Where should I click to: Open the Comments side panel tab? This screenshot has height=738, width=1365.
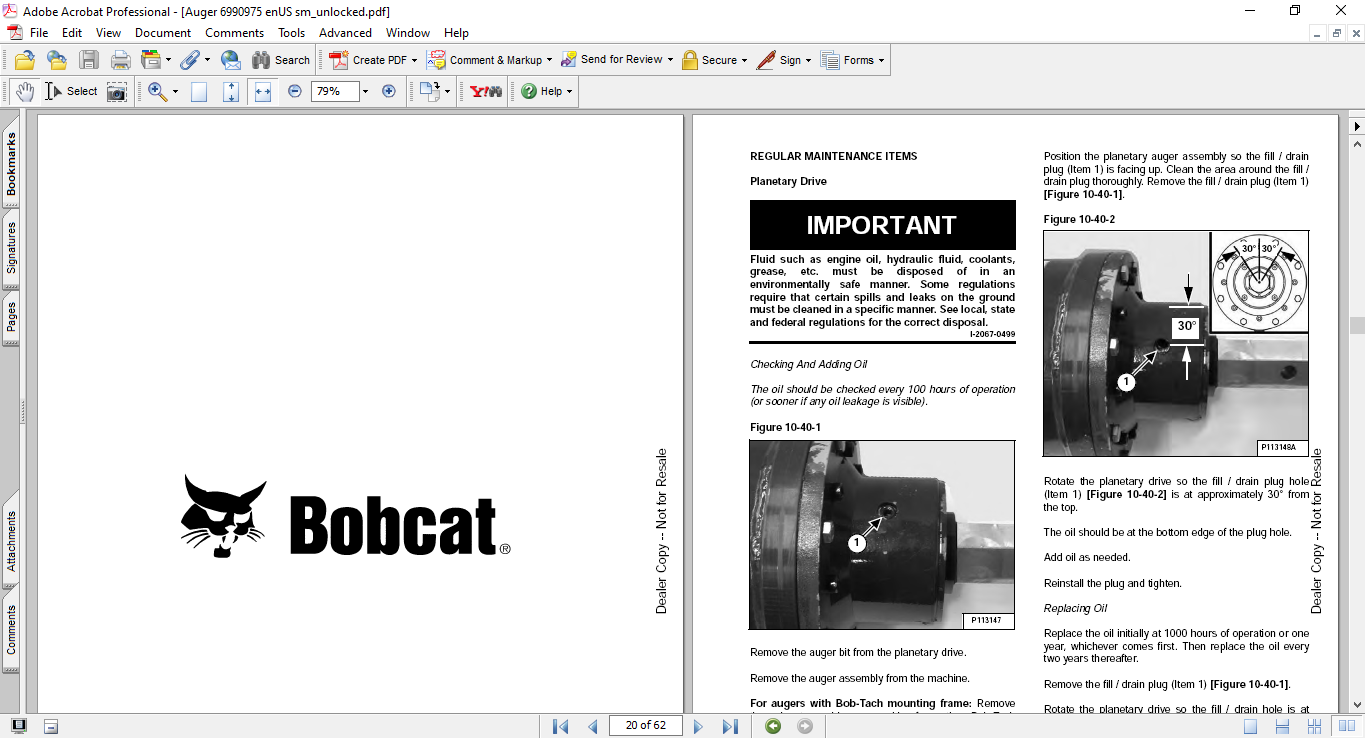click(x=11, y=629)
